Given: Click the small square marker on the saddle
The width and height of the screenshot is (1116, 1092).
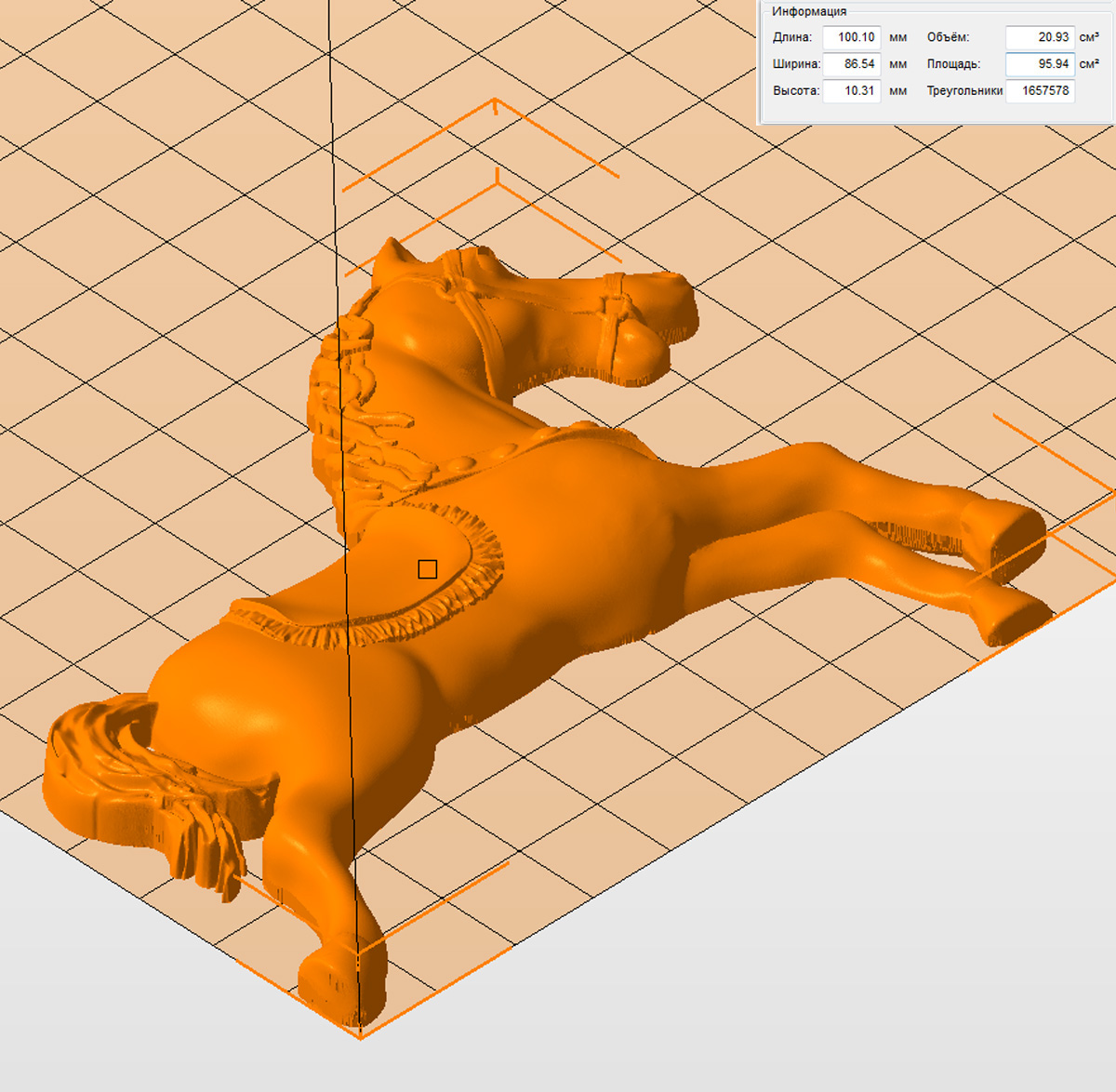Looking at the screenshot, I should 428,569.
